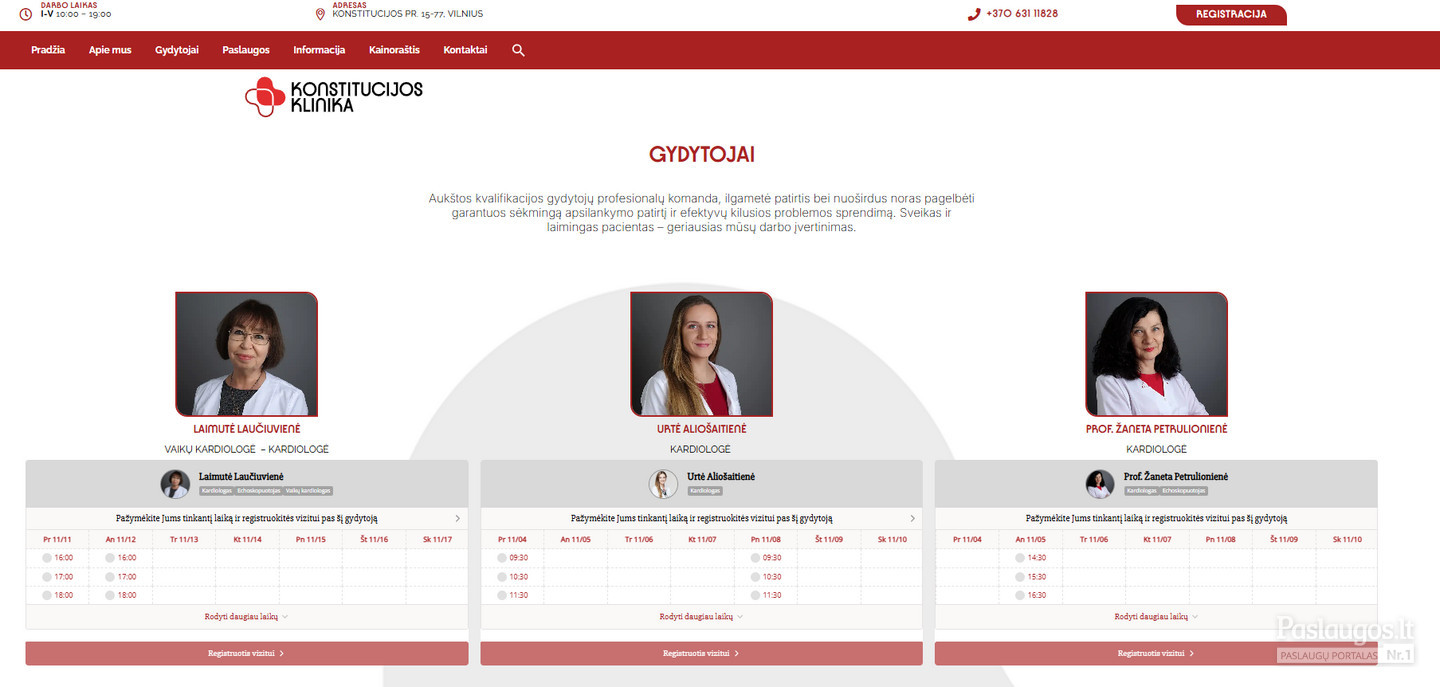Open the Apie mus menu item

pyautogui.click(x=110, y=50)
